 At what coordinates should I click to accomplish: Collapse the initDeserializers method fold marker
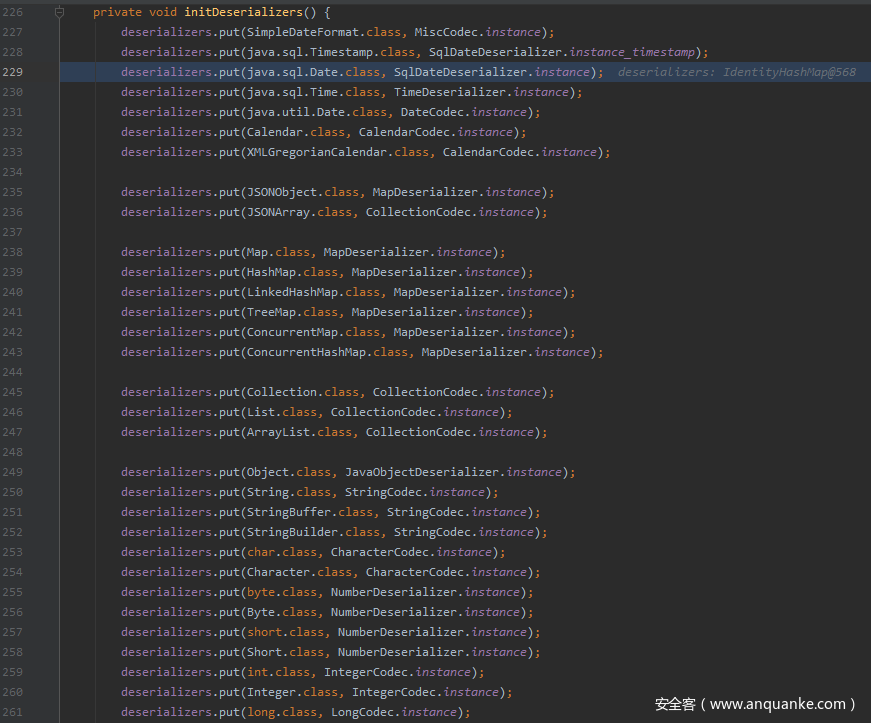pos(59,12)
